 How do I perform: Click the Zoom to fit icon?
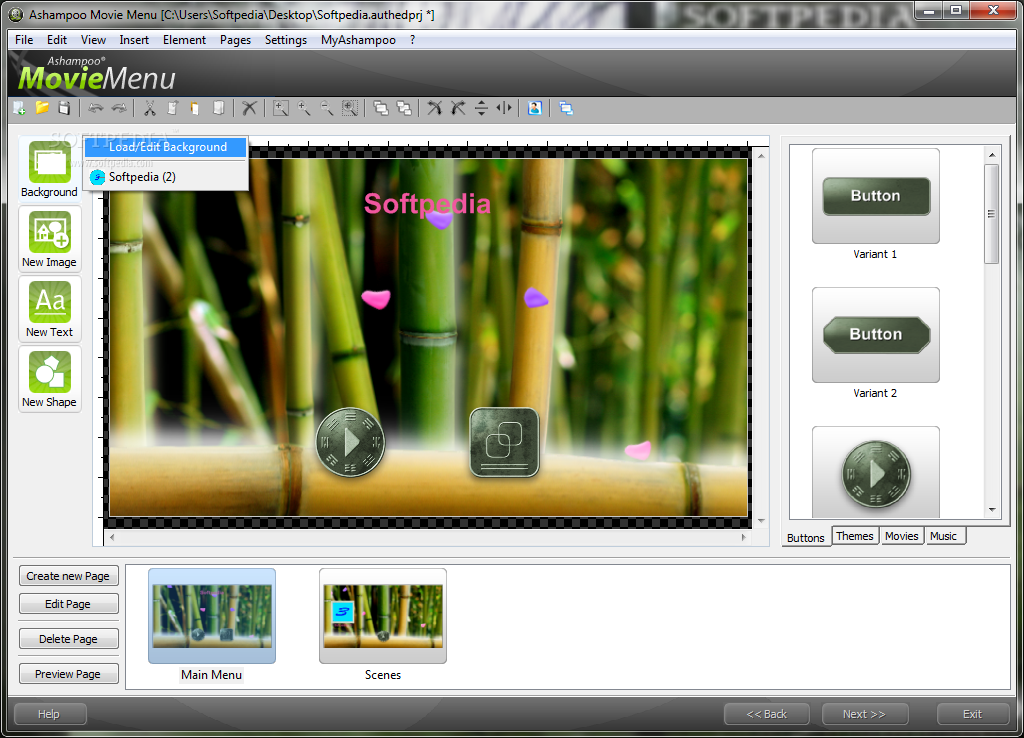coord(281,108)
